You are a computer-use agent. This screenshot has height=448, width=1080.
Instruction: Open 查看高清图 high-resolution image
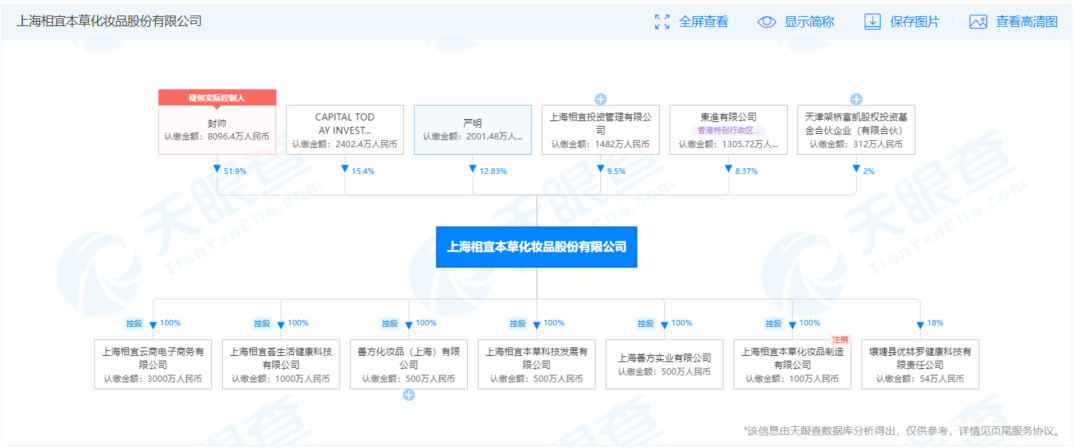tap(1026, 21)
